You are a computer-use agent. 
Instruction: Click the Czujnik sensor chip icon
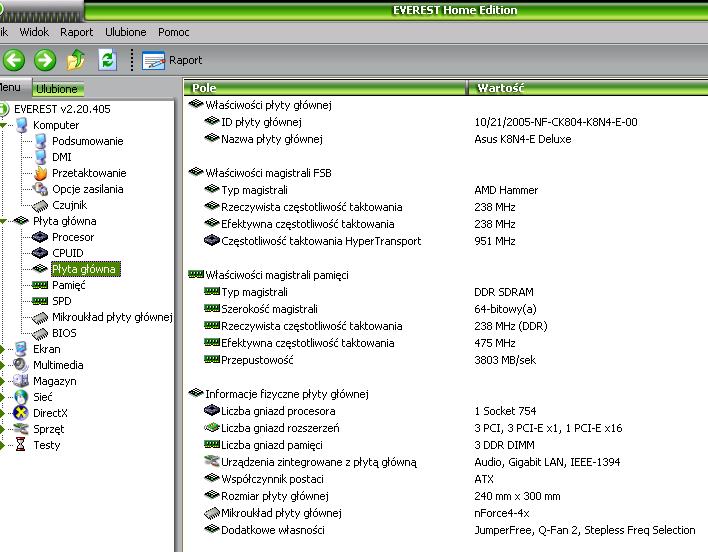point(40,205)
